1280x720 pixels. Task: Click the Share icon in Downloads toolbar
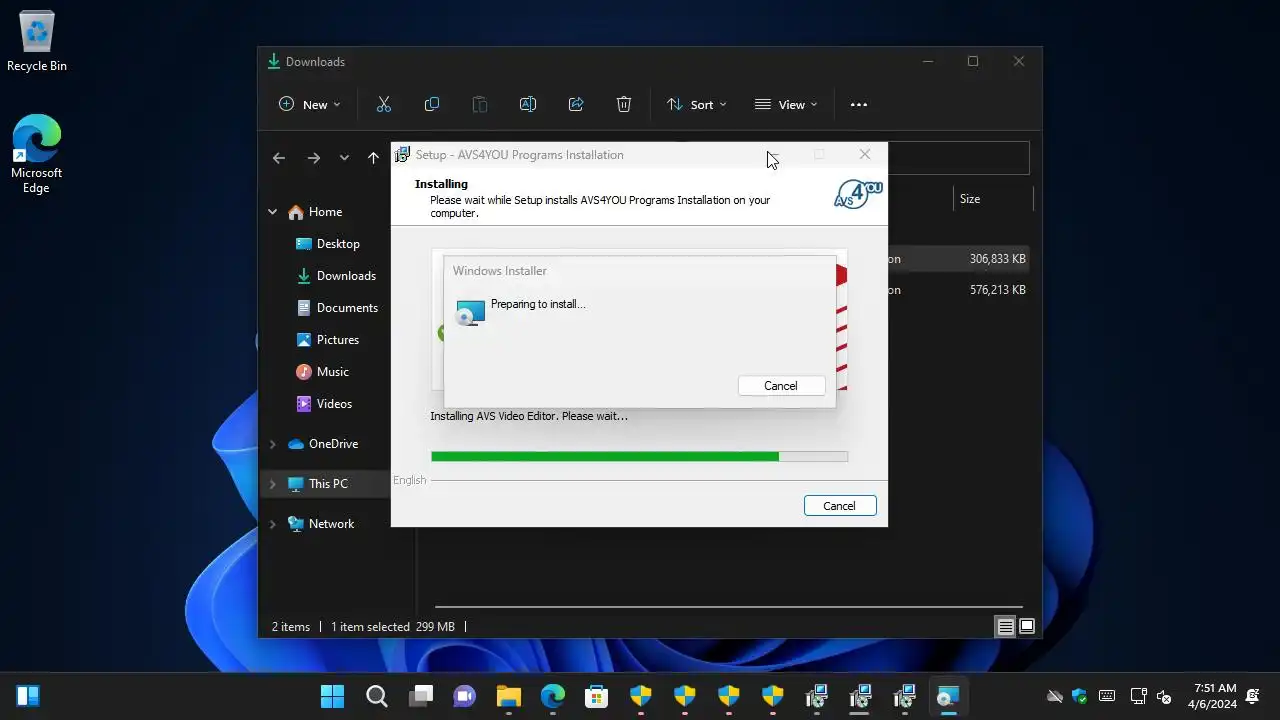click(576, 104)
